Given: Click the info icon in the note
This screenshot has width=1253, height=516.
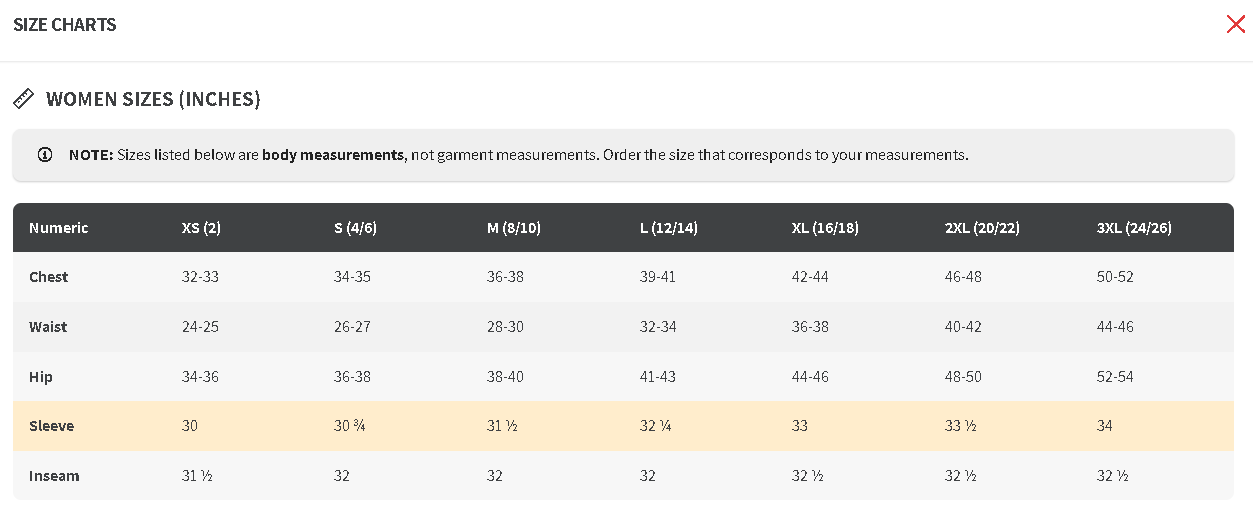Looking at the screenshot, I should tap(45, 155).
